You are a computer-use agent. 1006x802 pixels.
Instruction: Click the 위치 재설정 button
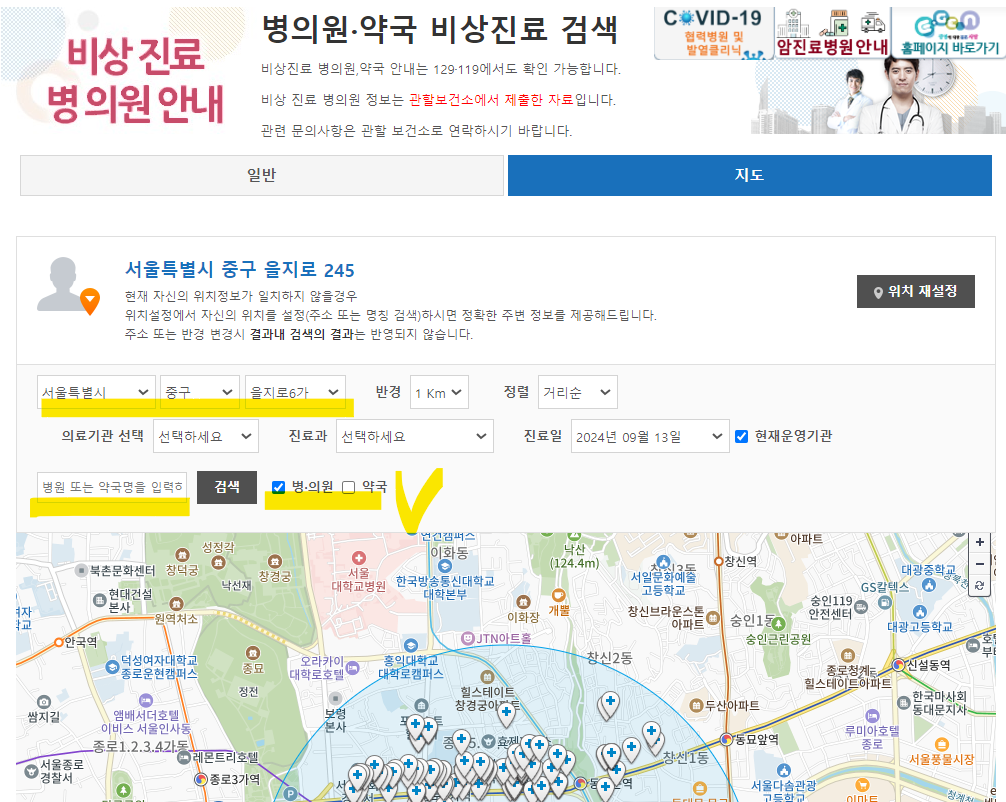pos(915,291)
